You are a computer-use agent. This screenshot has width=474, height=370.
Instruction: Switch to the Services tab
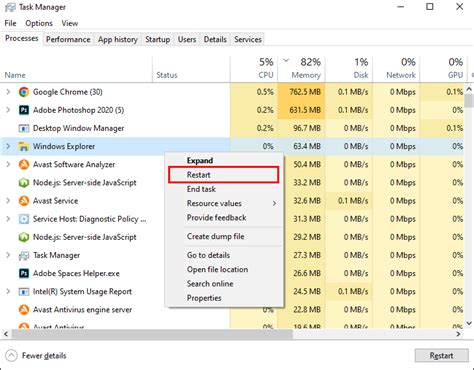248,39
